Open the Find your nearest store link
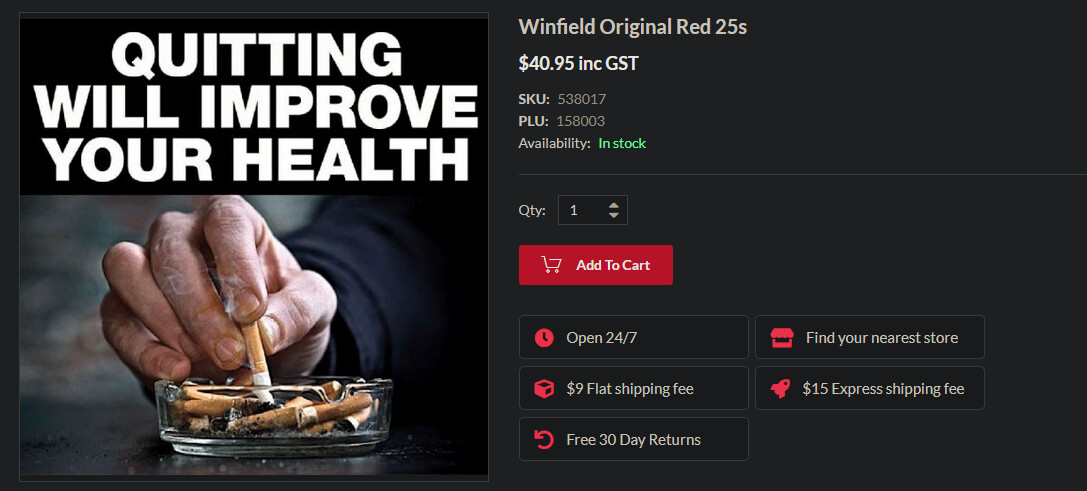The width and height of the screenshot is (1087, 491). tap(869, 338)
